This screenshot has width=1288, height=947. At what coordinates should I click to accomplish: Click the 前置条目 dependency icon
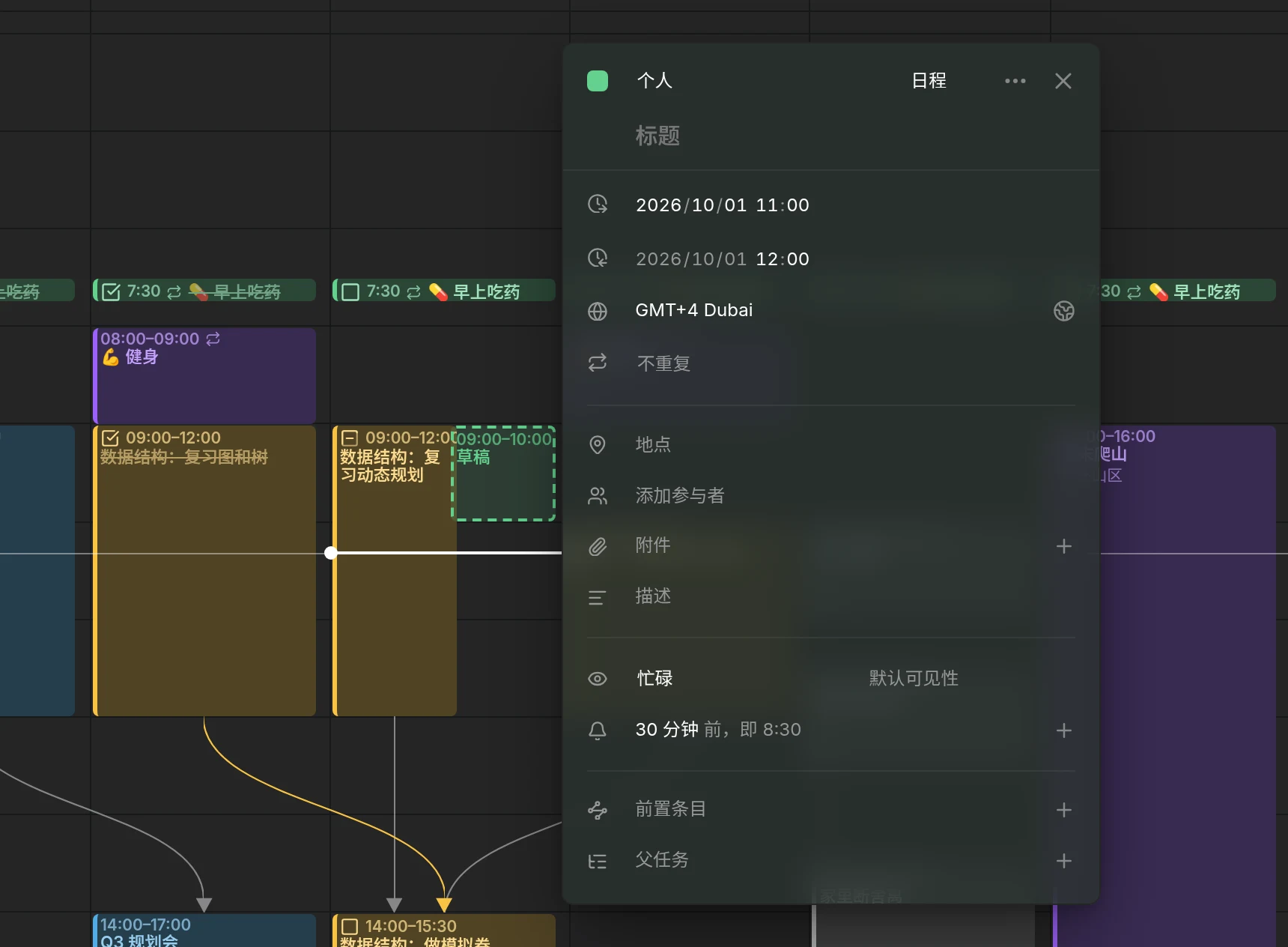pyautogui.click(x=598, y=810)
